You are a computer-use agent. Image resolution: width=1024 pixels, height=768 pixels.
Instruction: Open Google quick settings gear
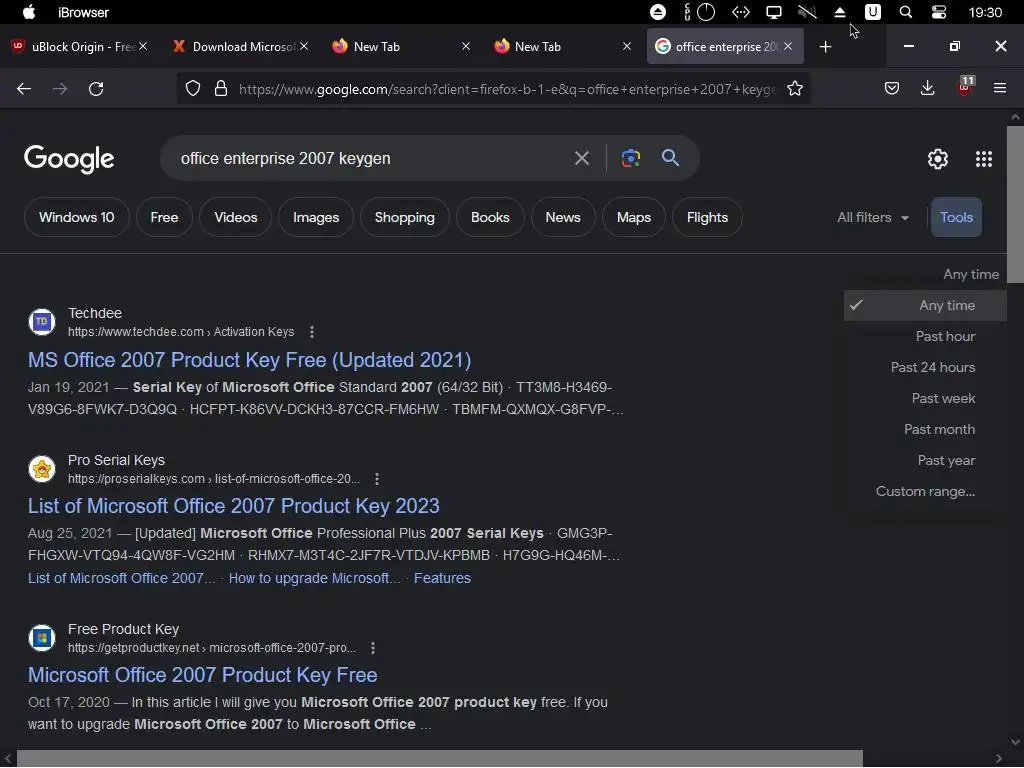pos(938,159)
